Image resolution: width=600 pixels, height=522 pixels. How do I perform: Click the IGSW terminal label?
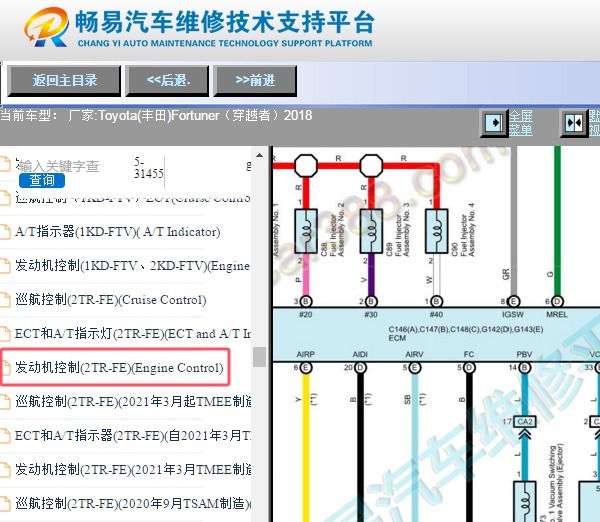point(512,315)
